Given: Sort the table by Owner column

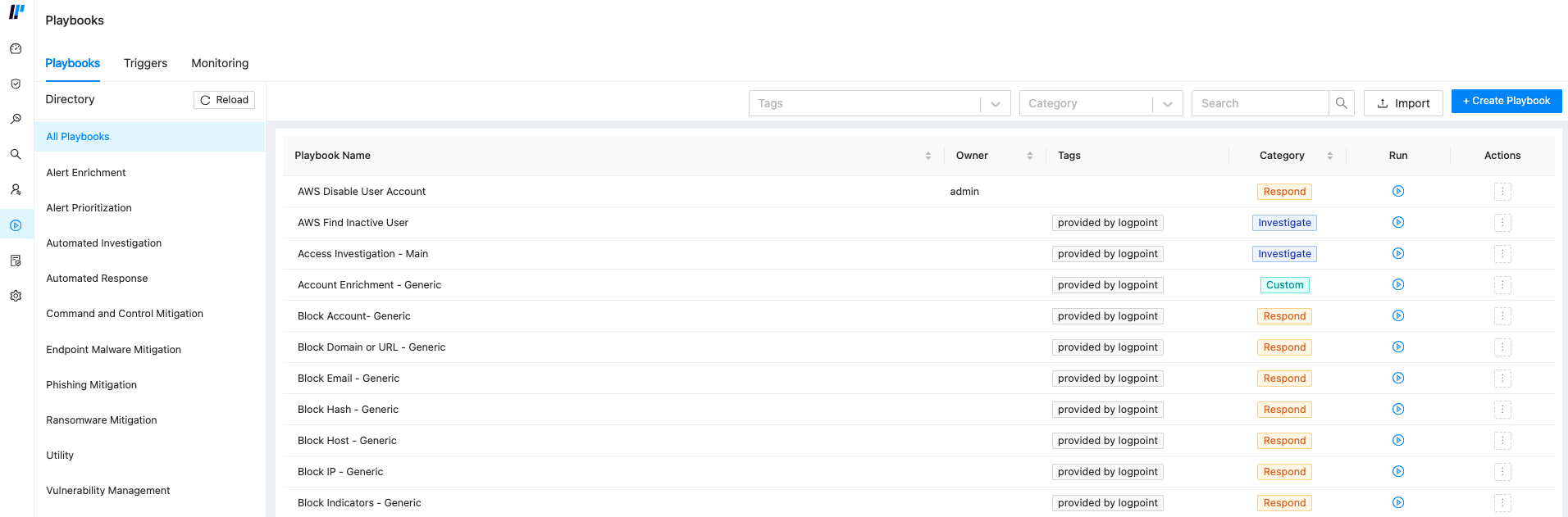Looking at the screenshot, I should point(1029,156).
